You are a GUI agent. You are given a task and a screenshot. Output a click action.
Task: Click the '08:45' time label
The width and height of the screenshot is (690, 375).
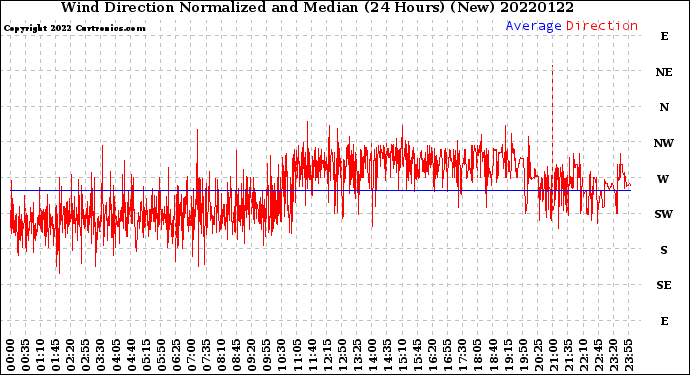237,356
